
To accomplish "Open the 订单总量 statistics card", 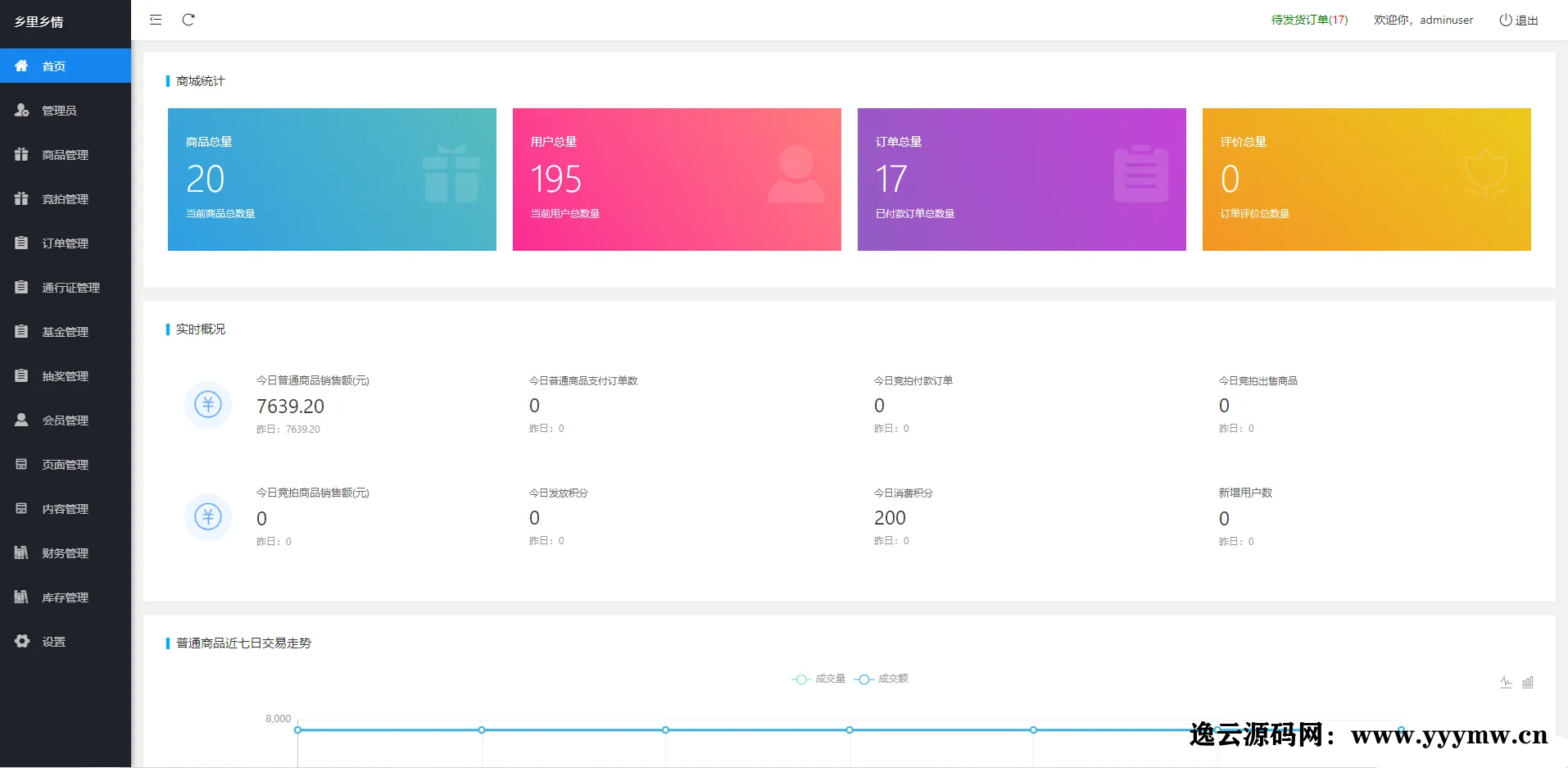I will pos(1022,180).
